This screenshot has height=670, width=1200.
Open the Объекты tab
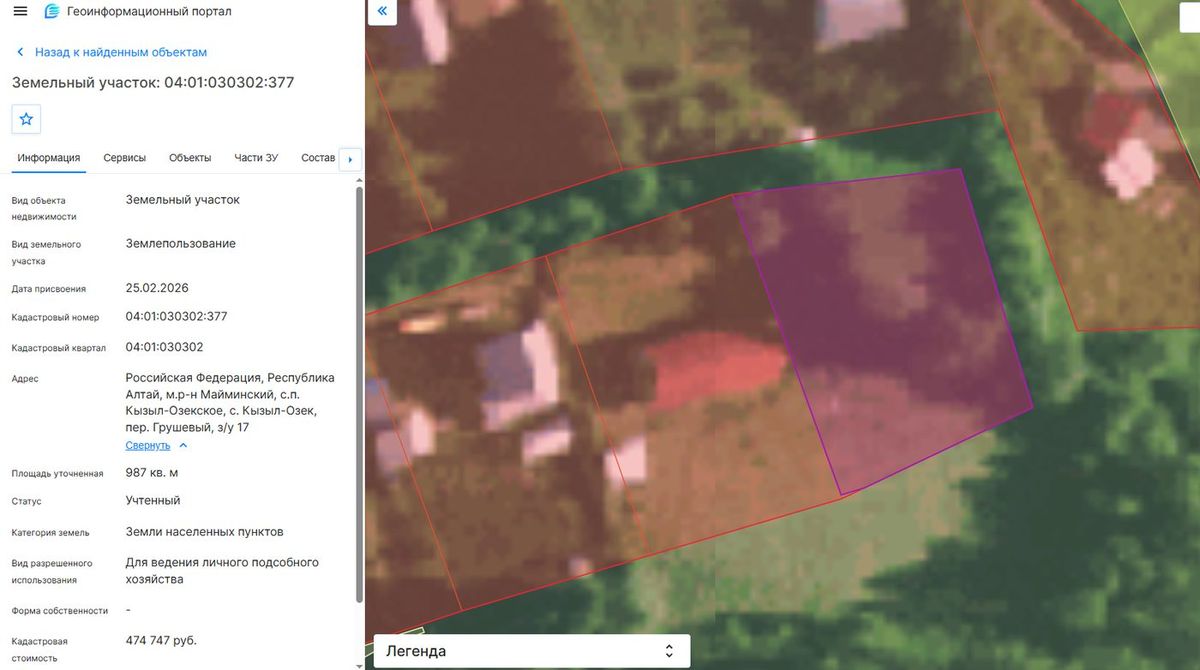point(190,158)
